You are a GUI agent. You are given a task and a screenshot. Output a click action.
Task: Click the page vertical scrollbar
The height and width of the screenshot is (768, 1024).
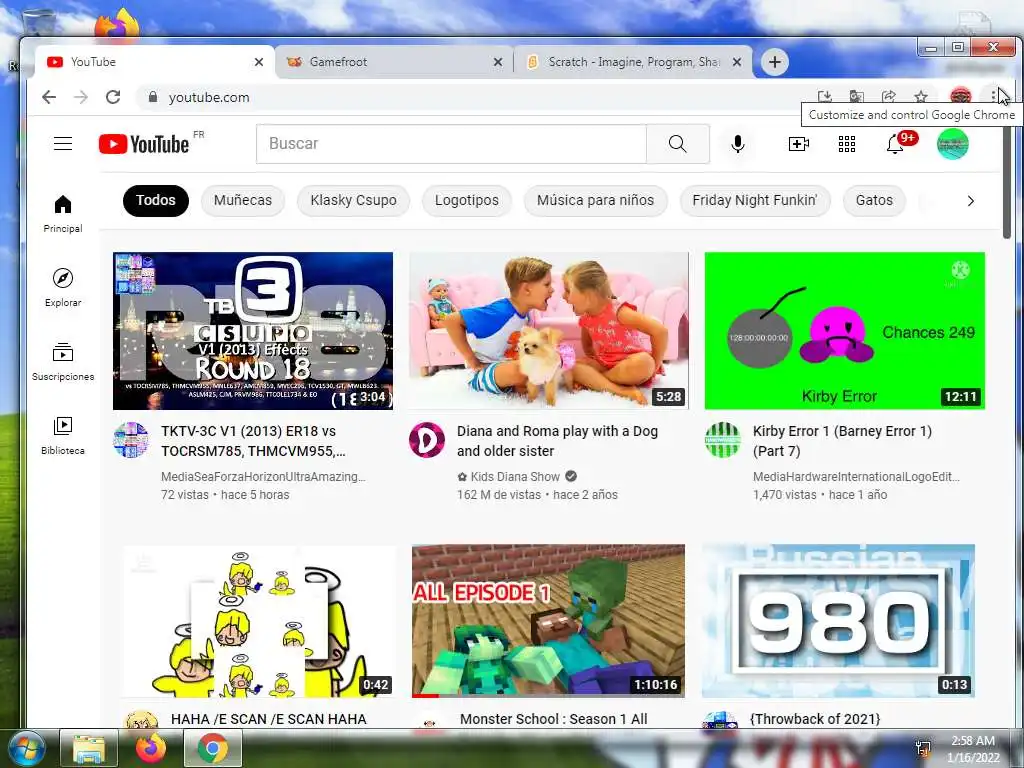point(1007,184)
